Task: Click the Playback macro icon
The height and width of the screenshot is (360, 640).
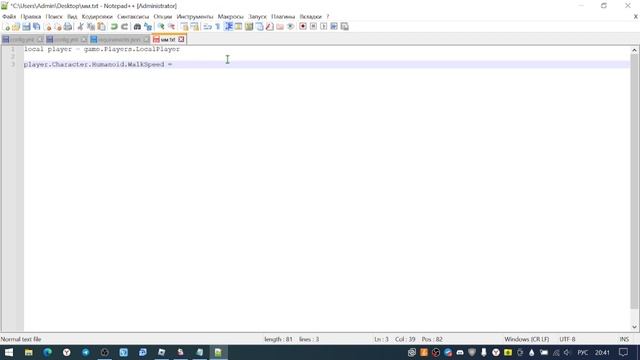Action: coord(323,27)
